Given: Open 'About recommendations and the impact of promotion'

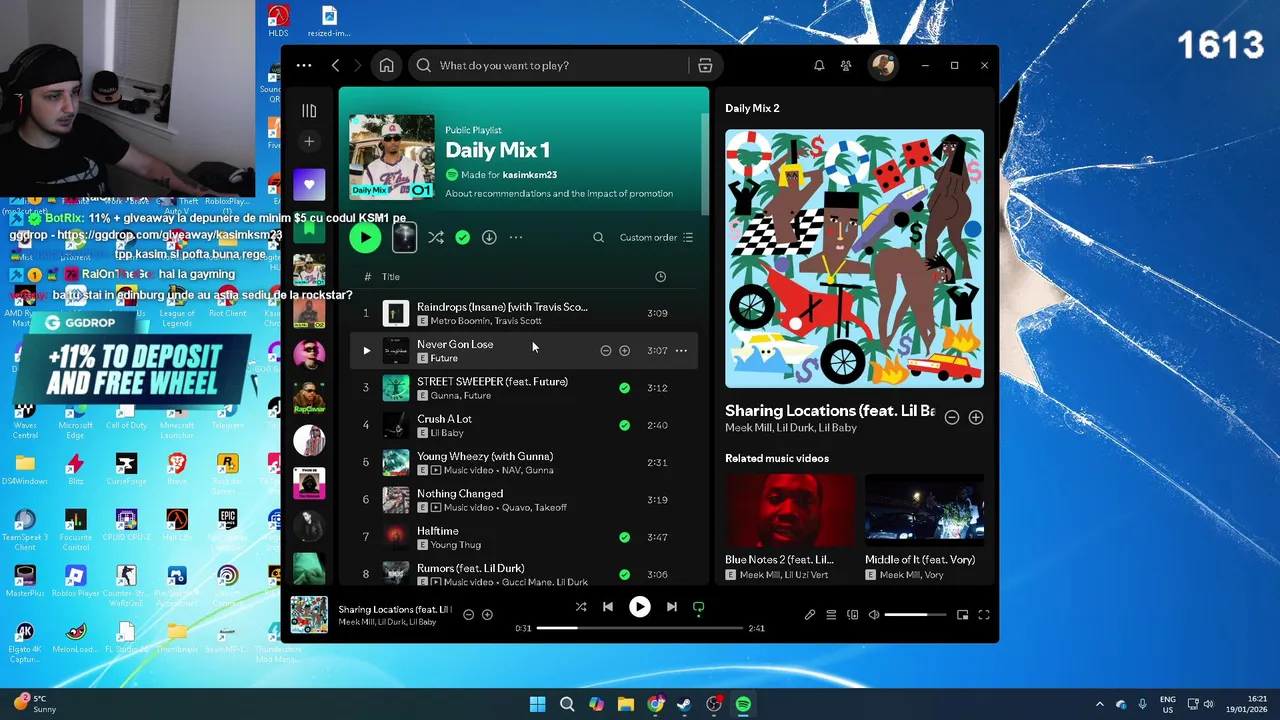Looking at the screenshot, I should click(x=559, y=193).
